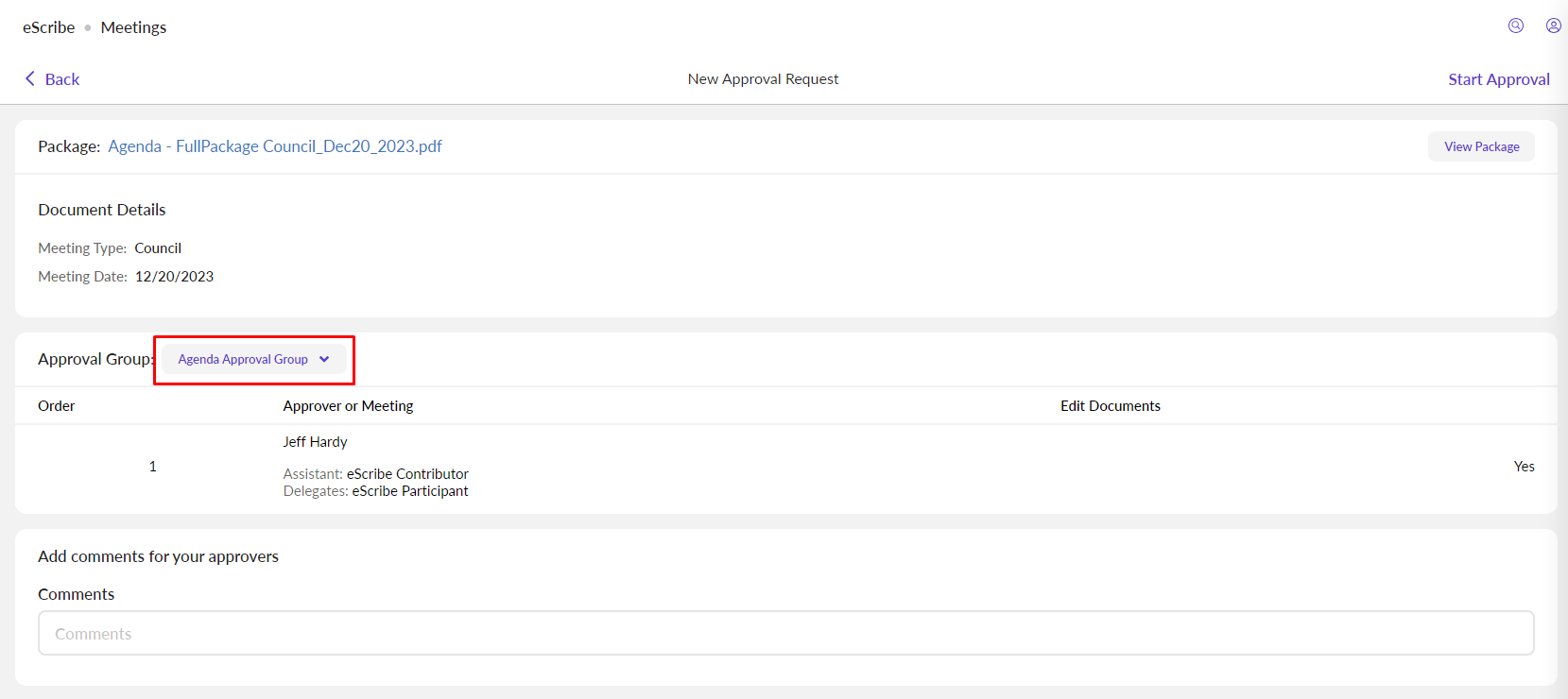The height and width of the screenshot is (699, 1568).
Task: Click the meeting date 12/20/2023
Action: pos(174,277)
